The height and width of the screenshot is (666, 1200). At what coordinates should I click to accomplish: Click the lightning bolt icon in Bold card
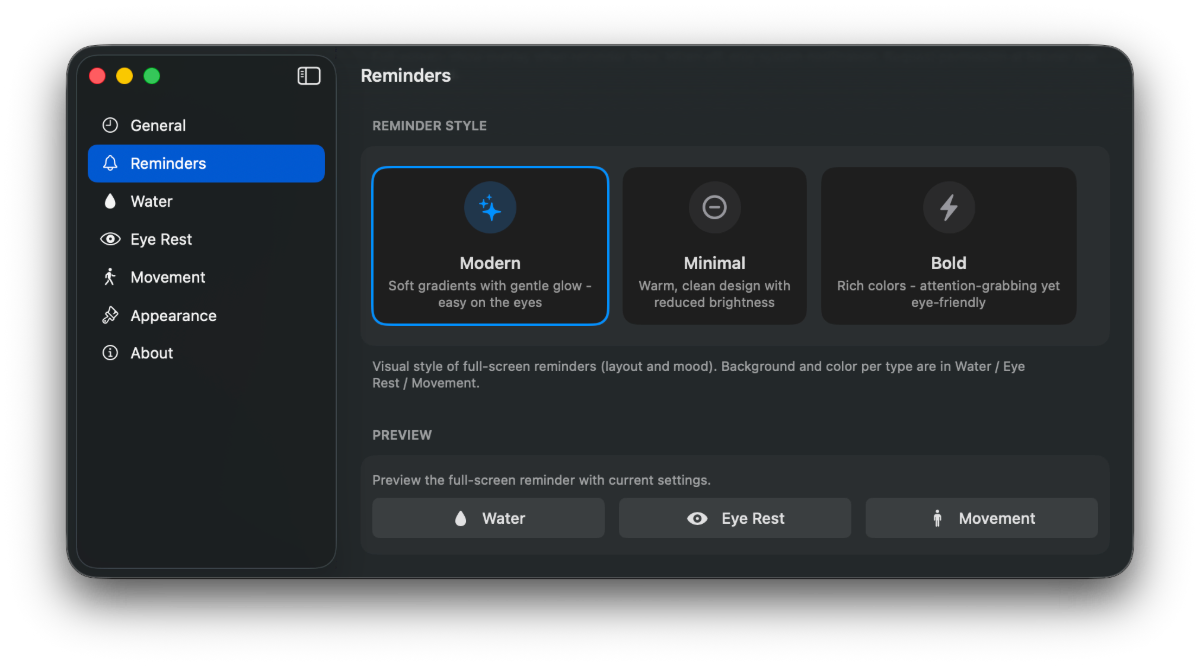(948, 207)
